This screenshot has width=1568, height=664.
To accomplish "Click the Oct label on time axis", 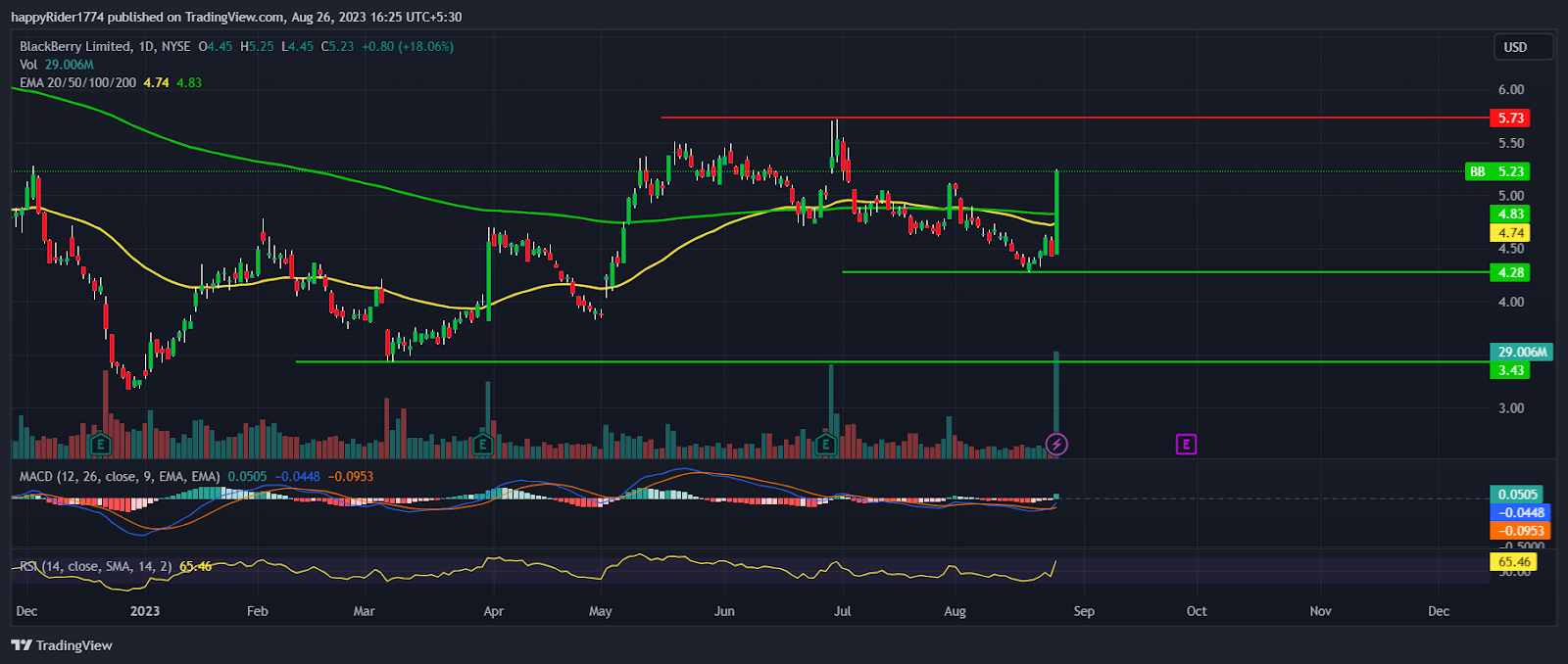I will (x=1197, y=611).
